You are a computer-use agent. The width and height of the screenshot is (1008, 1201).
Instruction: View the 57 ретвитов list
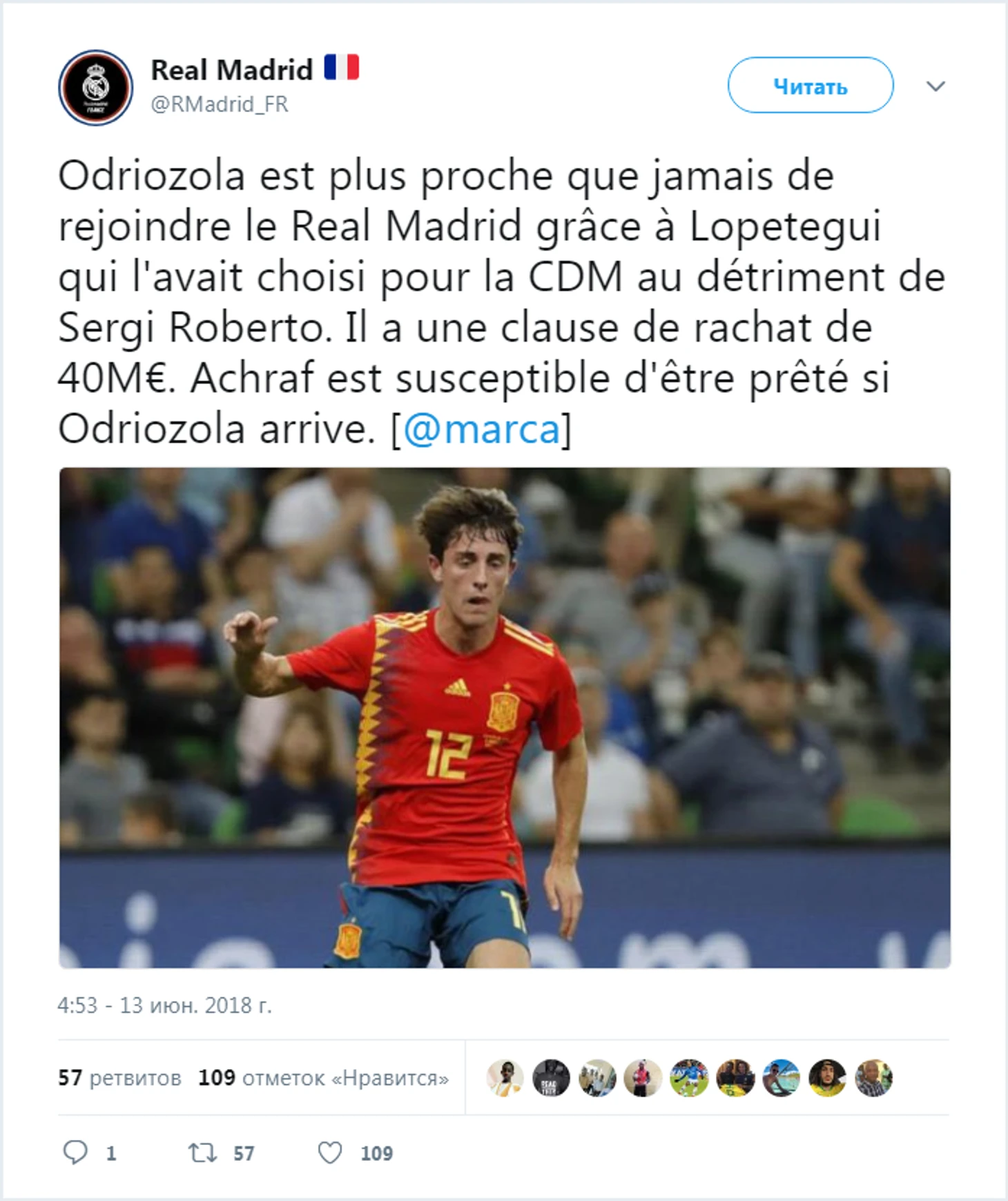[x=119, y=1077]
